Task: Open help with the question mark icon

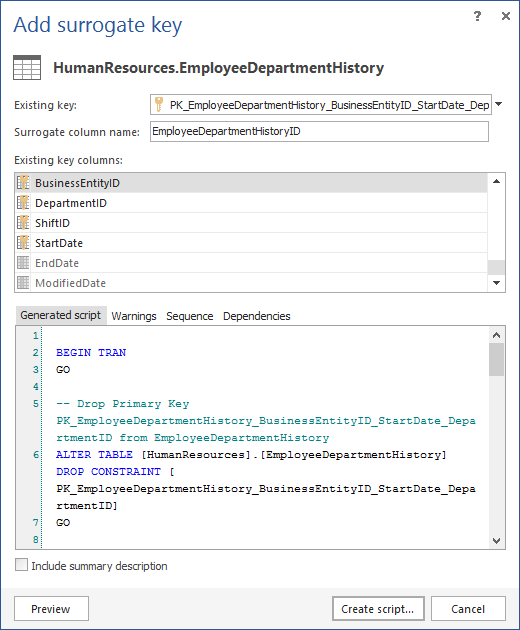Action: pyautogui.click(x=477, y=16)
